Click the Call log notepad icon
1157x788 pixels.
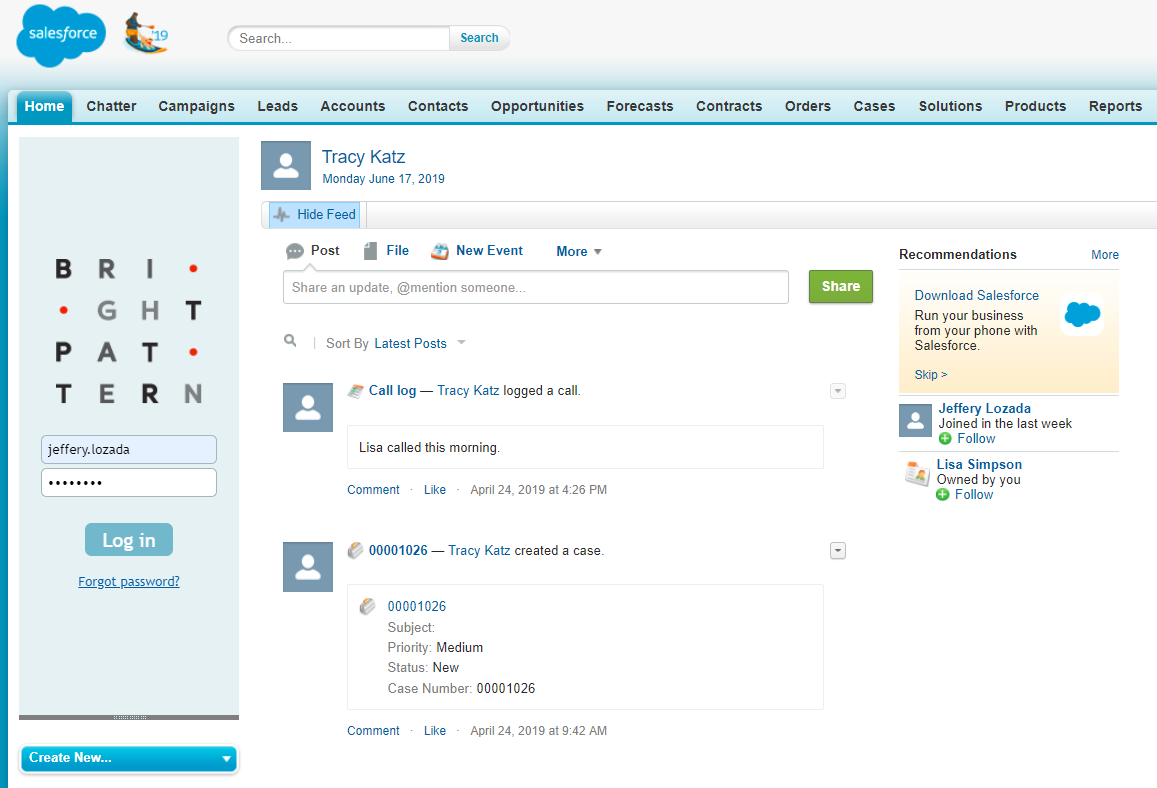click(356, 390)
